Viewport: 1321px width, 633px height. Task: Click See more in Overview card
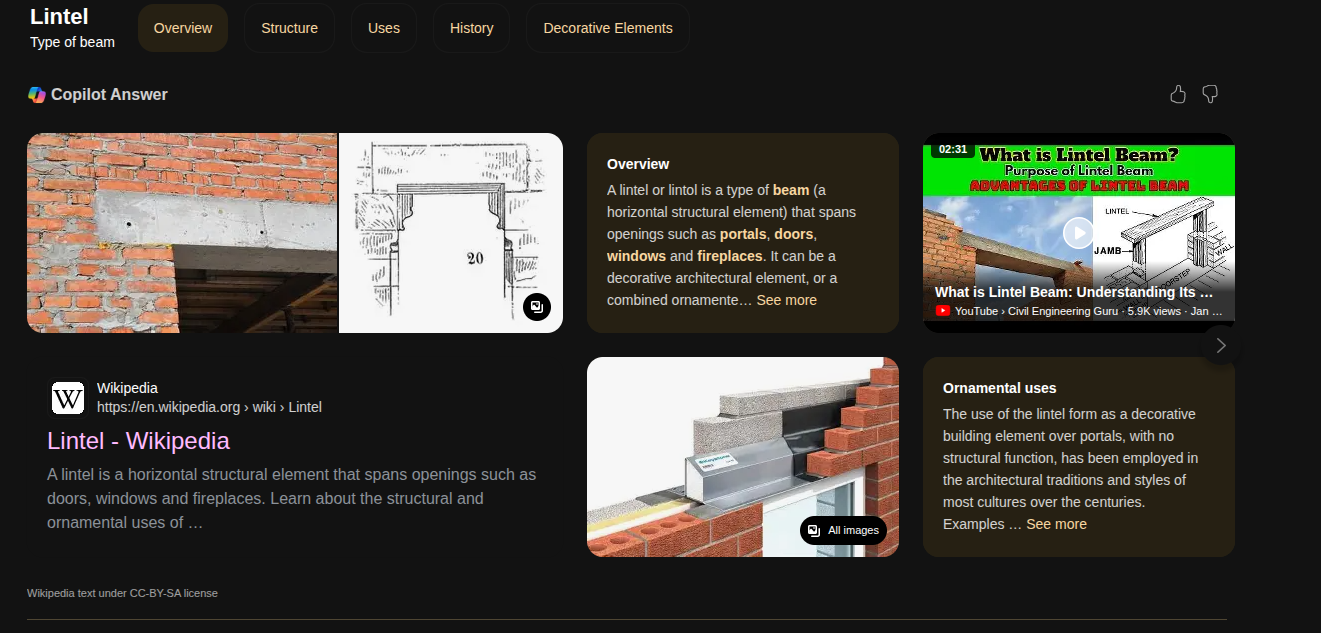tap(786, 300)
